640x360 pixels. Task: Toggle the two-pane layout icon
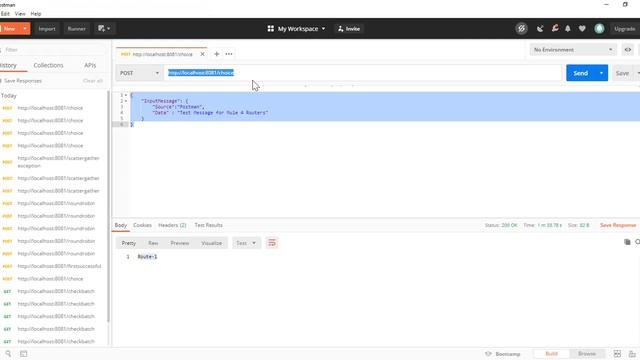click(x=617, y=354)
